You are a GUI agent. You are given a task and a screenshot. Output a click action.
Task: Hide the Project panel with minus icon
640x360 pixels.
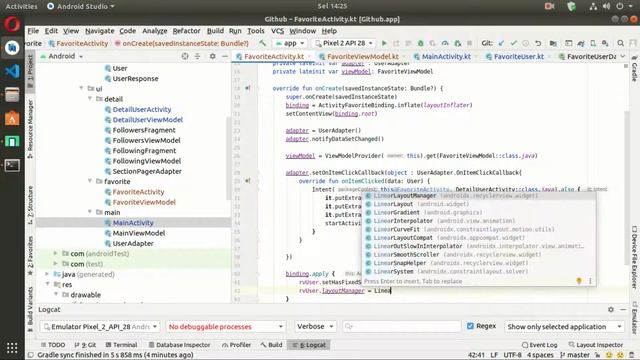click(224, 56)
